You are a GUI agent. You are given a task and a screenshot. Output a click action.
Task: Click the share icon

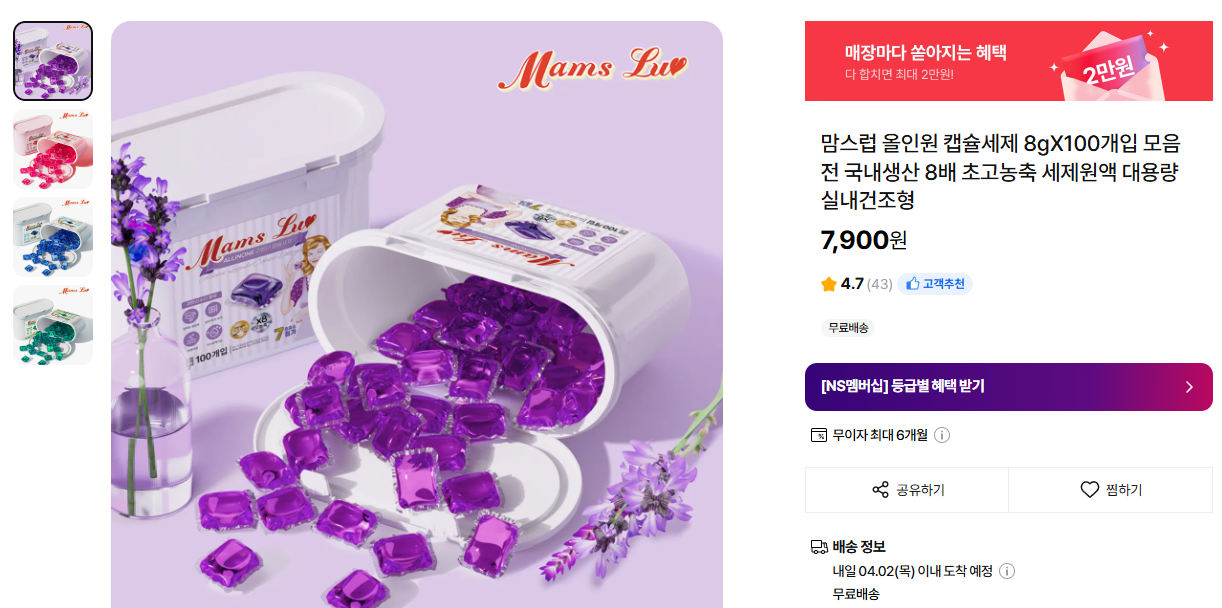tap(880, 490)
